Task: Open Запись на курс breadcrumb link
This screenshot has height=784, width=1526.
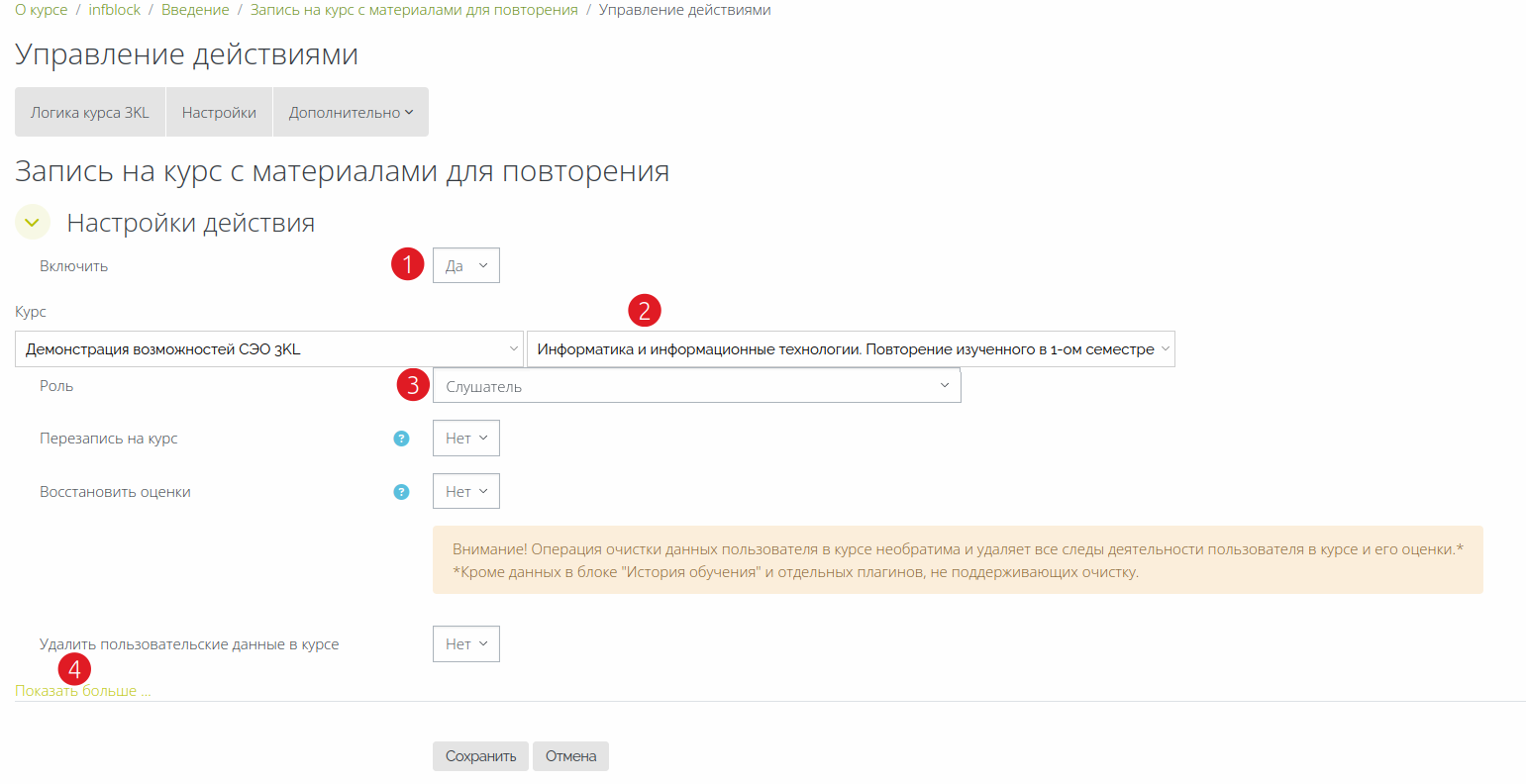Action: [414, 10]
